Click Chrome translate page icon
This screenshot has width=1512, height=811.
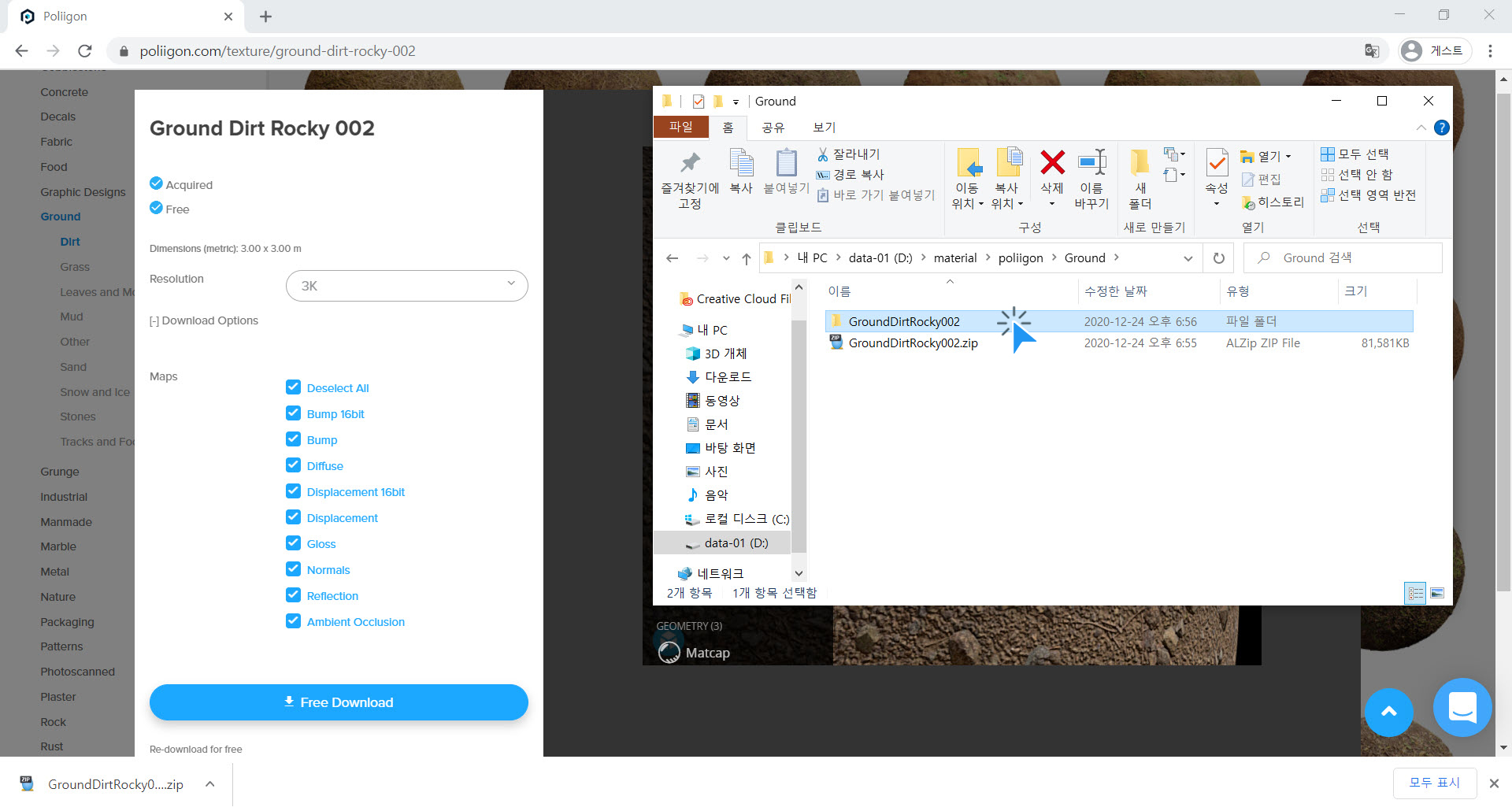coord(1371,51)
